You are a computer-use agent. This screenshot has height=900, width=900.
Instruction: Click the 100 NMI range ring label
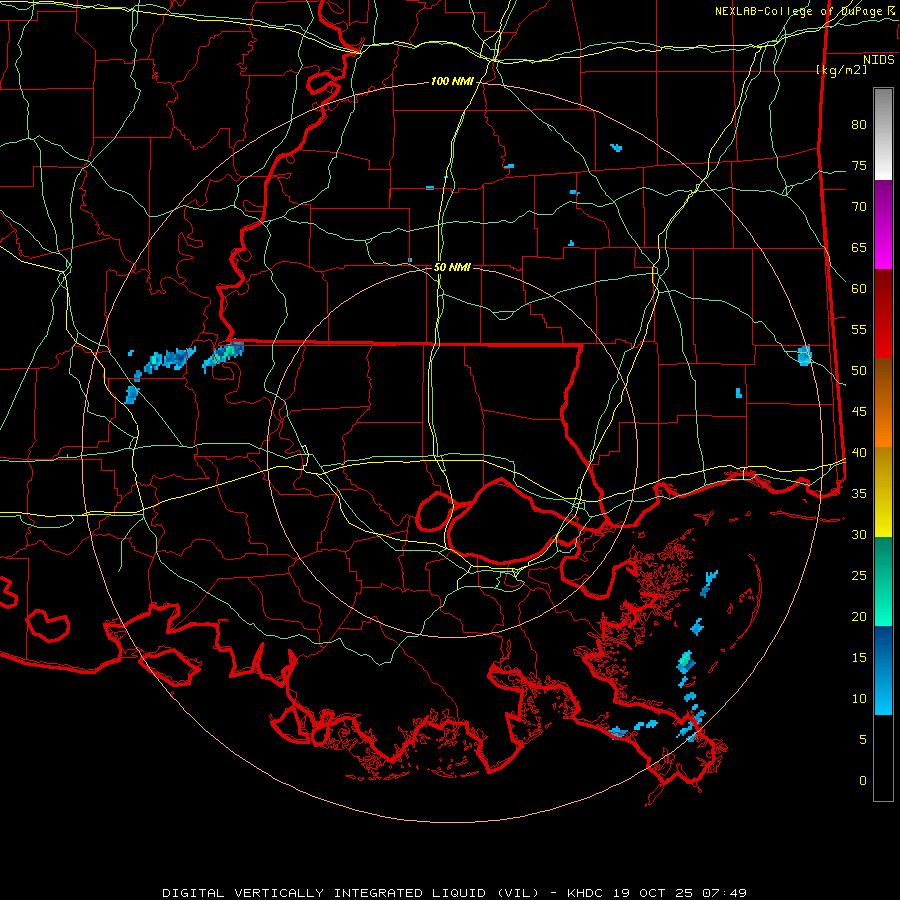[452, 82]
